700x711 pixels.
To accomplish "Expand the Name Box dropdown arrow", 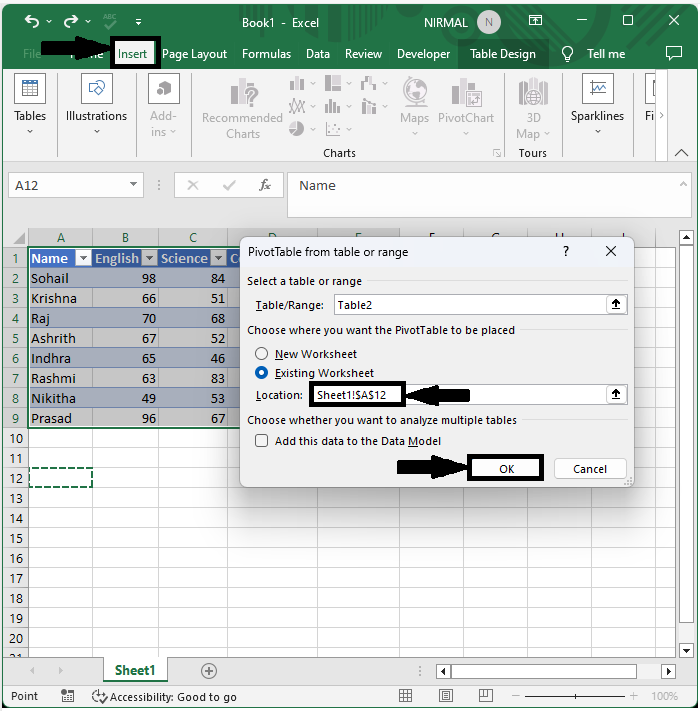I will pos(133,184).
